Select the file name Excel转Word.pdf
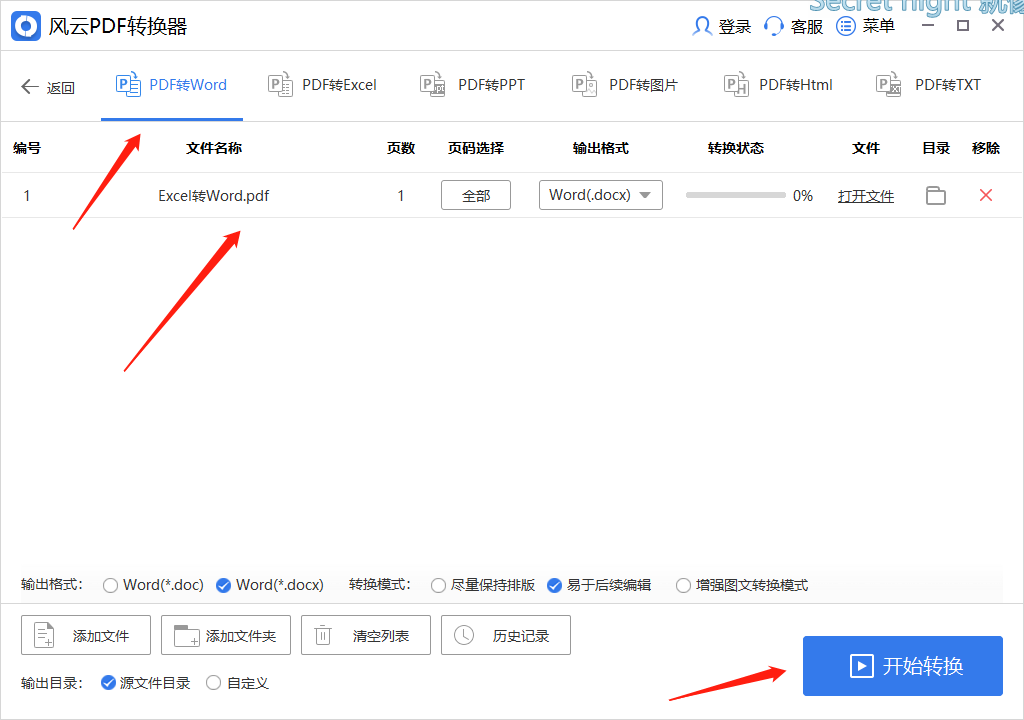The image size is (1024, 720). point(214,195)
